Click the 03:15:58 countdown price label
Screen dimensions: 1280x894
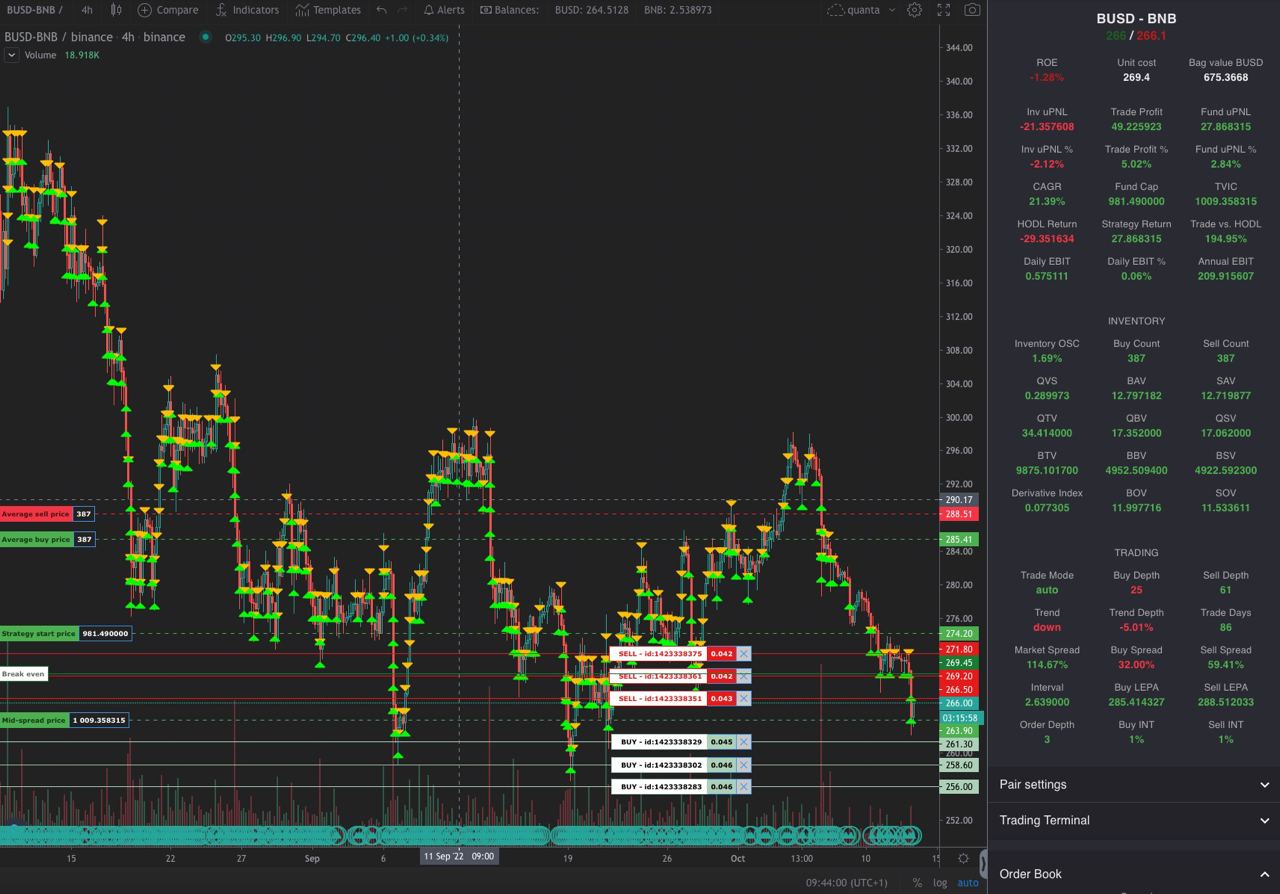[960, 718]
